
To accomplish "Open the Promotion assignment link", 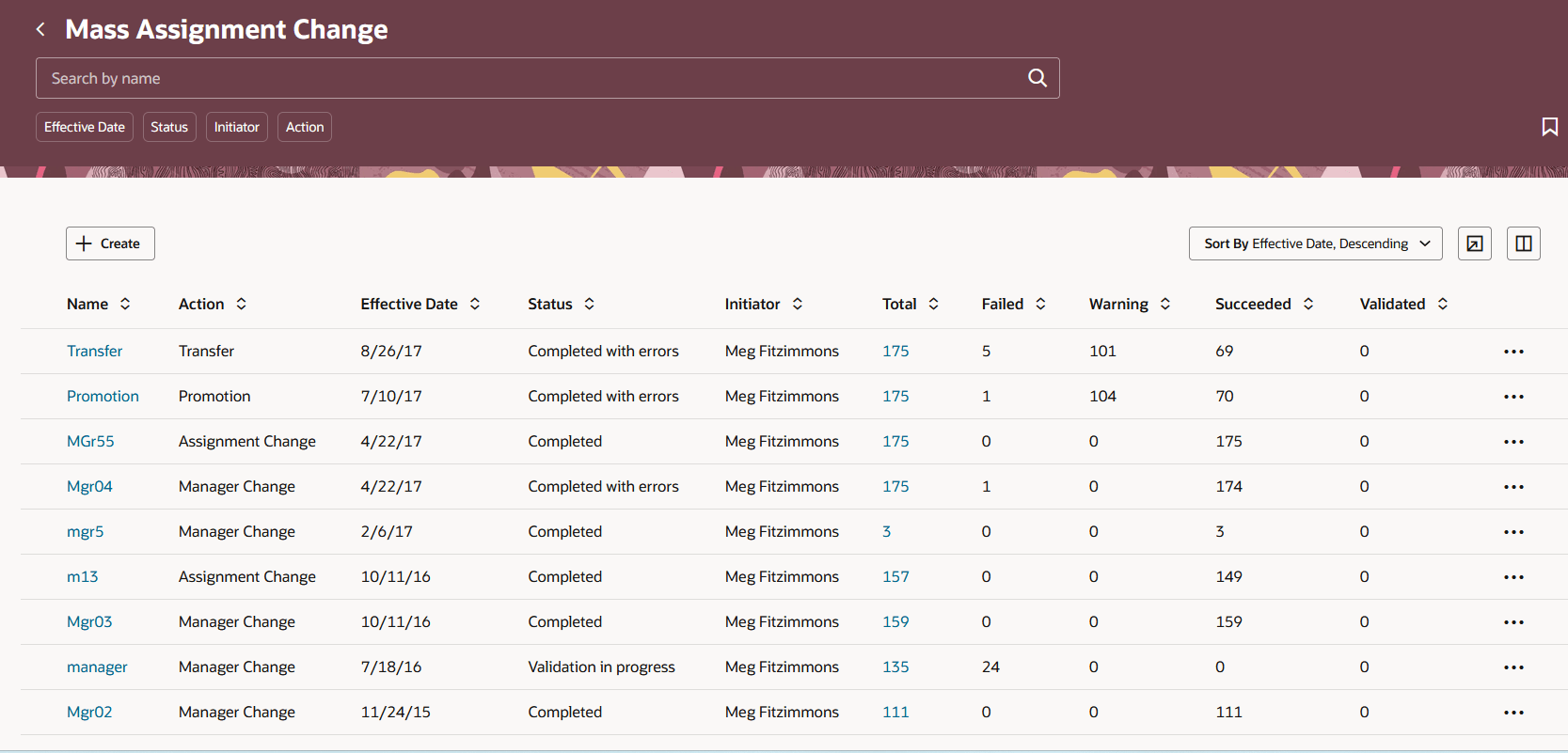I will (103, 396).
